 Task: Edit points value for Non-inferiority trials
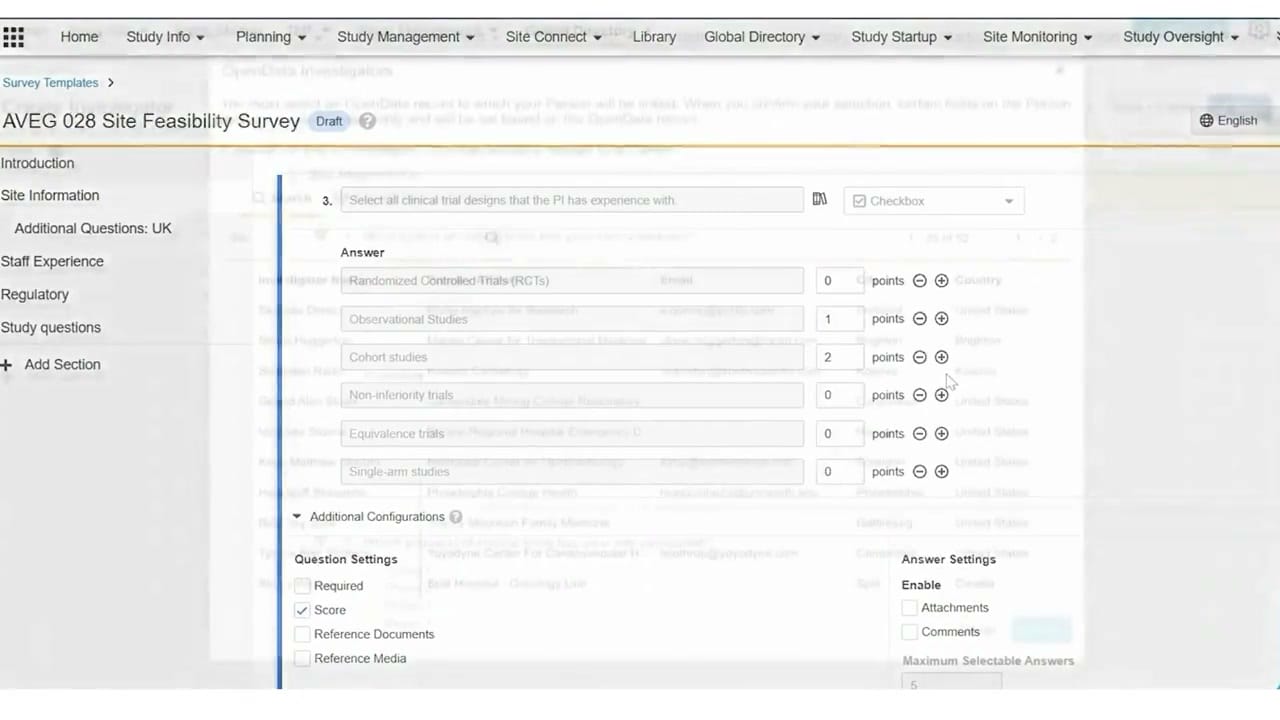click(838, 395)
